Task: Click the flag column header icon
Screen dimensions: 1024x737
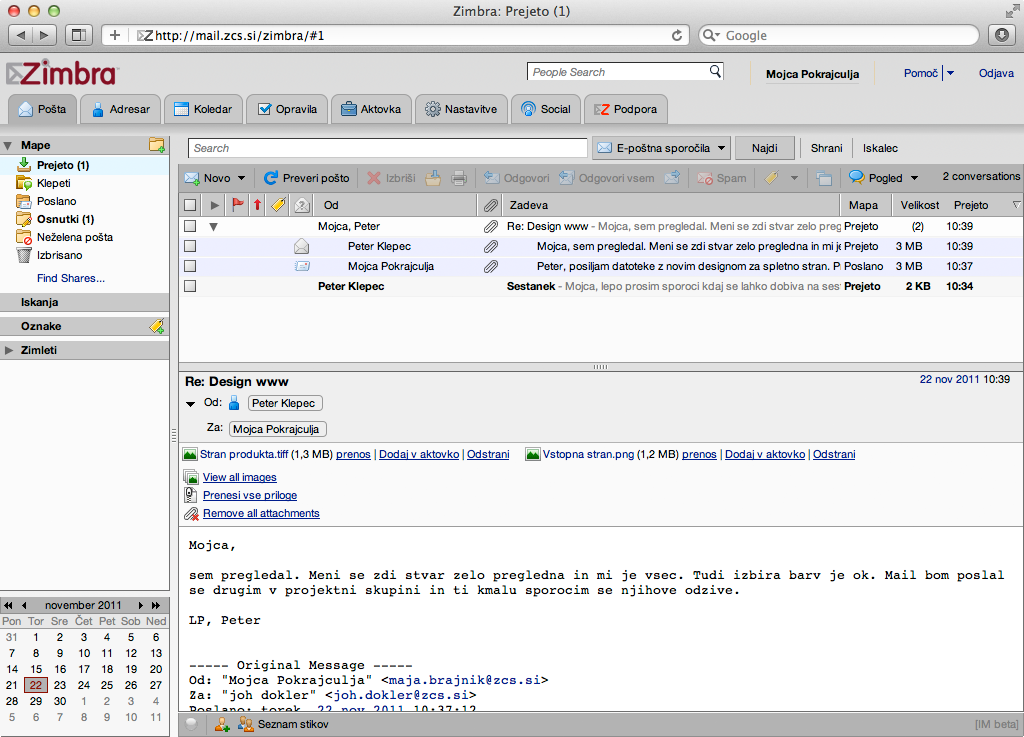Action: click(238, 205)
